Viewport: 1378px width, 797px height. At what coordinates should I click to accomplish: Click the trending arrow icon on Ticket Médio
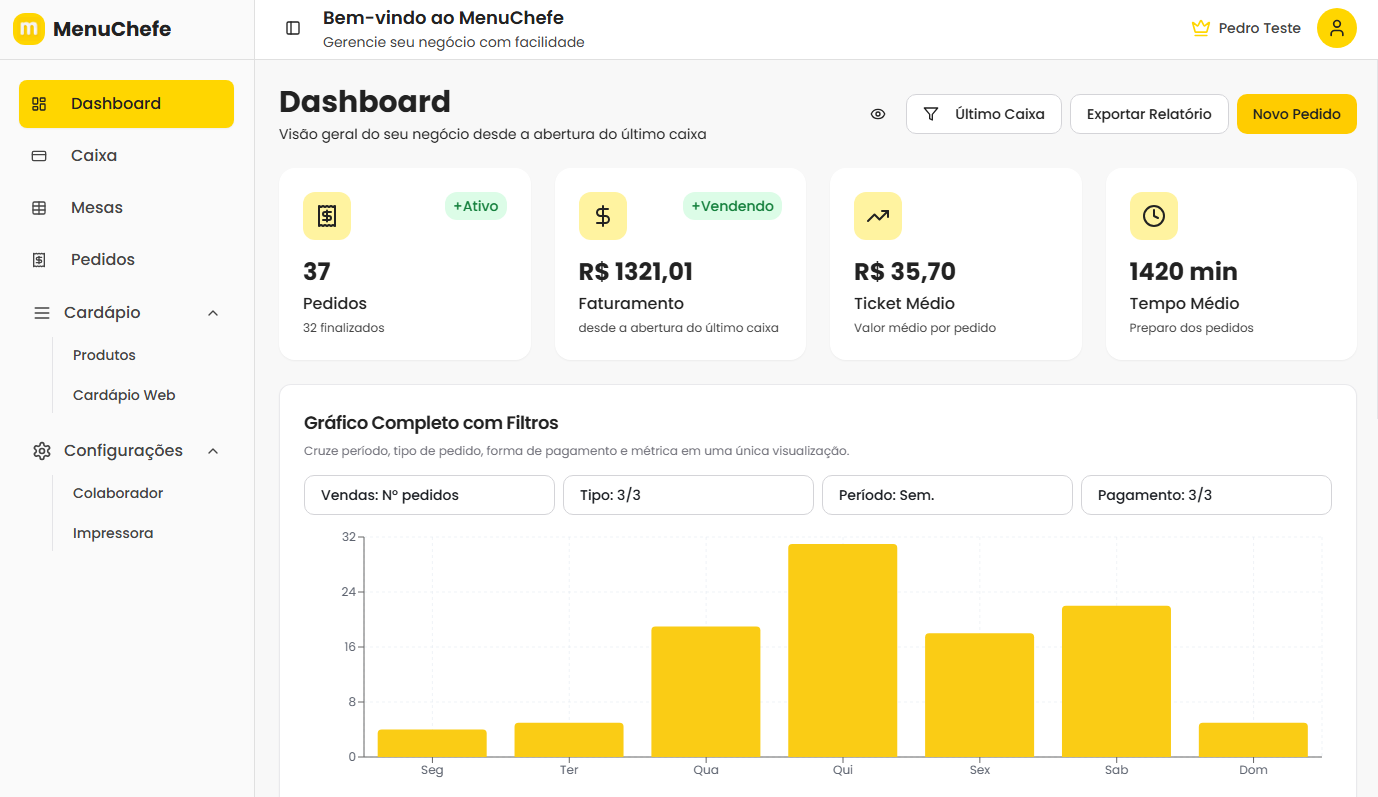(x=878, y=216)
